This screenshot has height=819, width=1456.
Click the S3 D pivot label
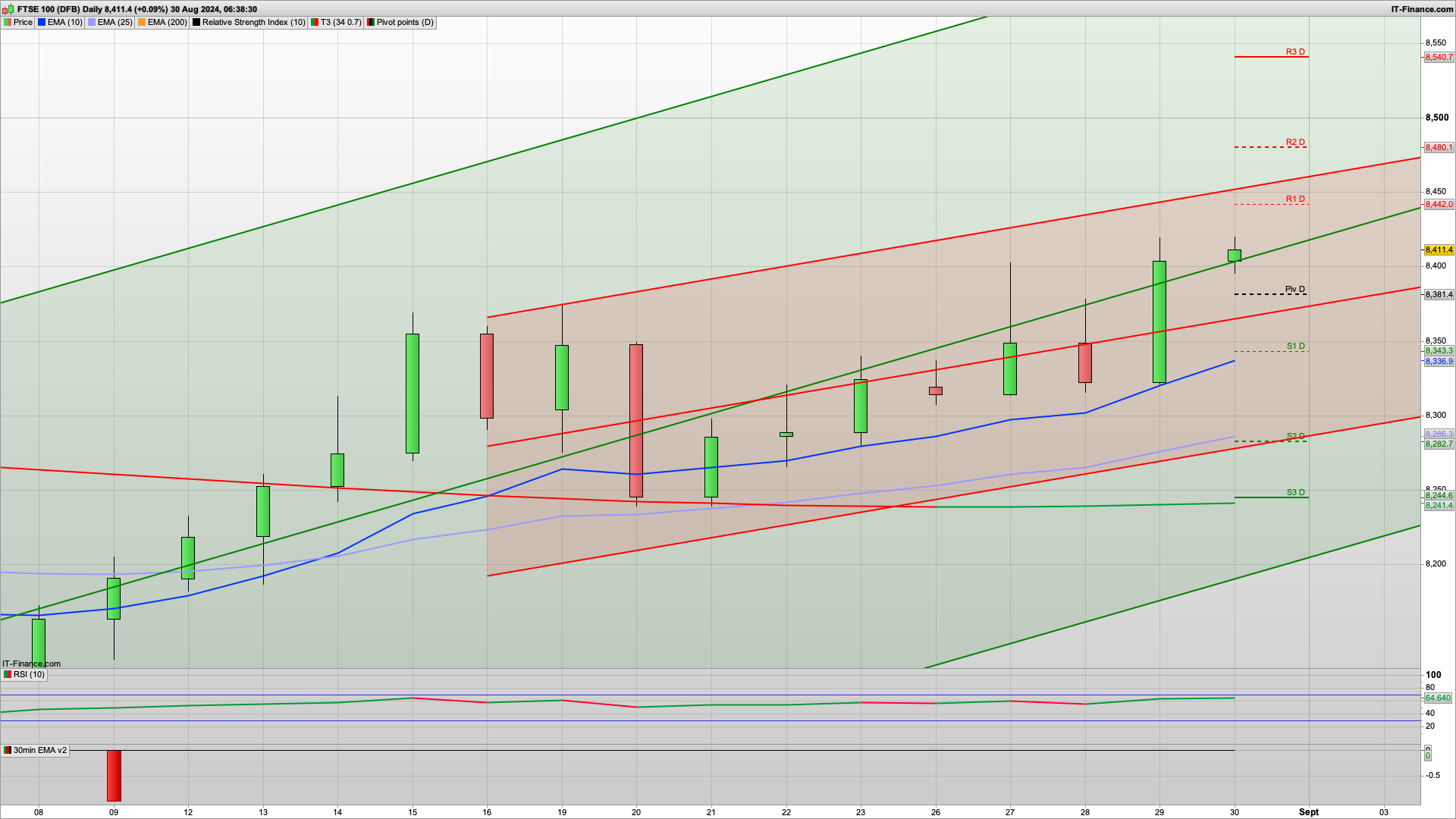[1296, 492]
